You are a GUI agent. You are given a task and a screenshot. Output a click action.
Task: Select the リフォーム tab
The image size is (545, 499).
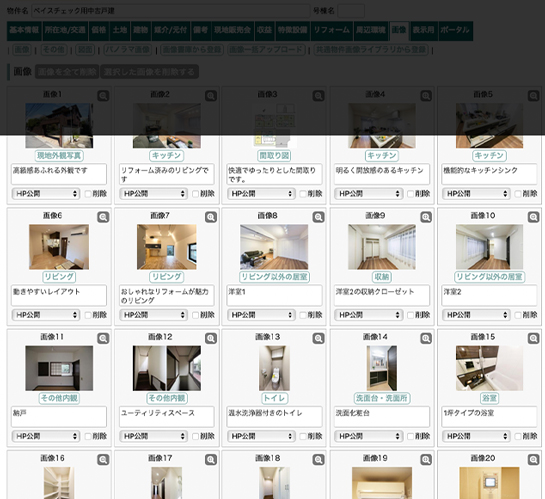coord(332,30)
